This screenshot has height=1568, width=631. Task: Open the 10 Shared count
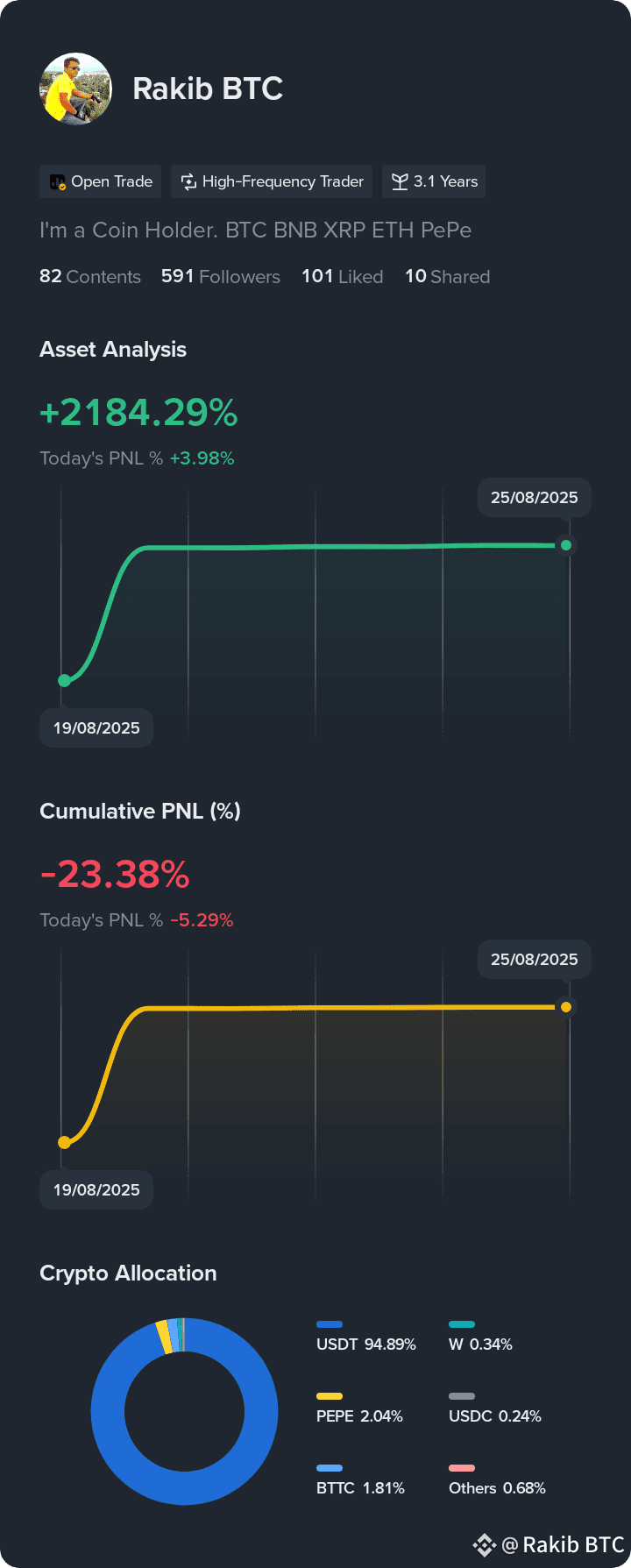(448, 277)
